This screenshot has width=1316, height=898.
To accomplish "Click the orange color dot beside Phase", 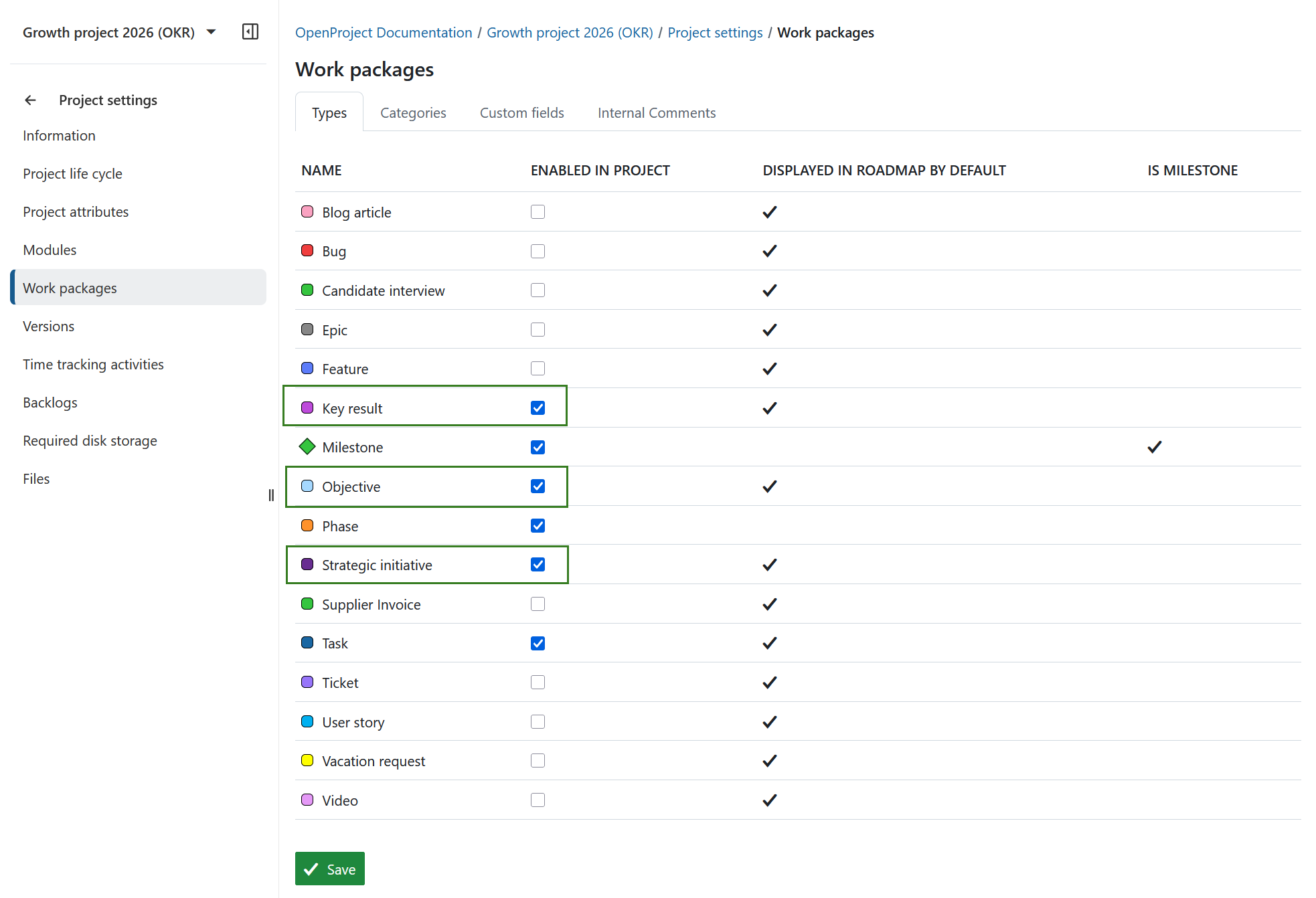I will point(307,525).
